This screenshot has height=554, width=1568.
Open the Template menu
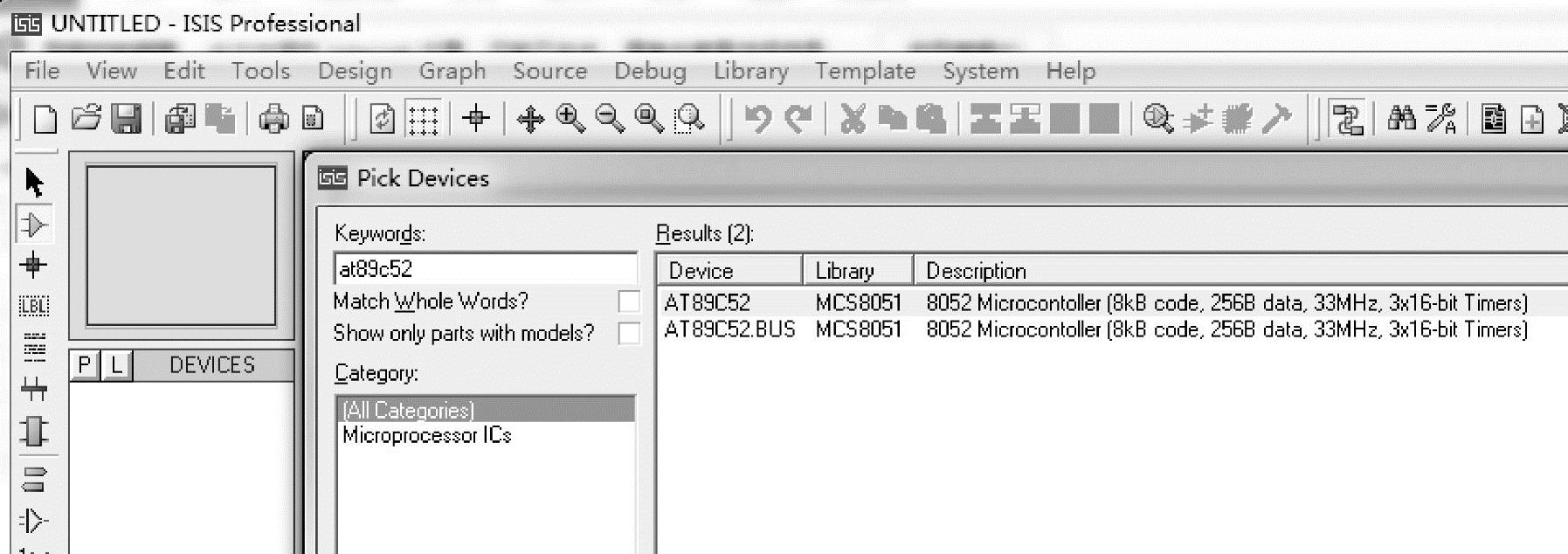pyautogui.click(x=865, y=71)
